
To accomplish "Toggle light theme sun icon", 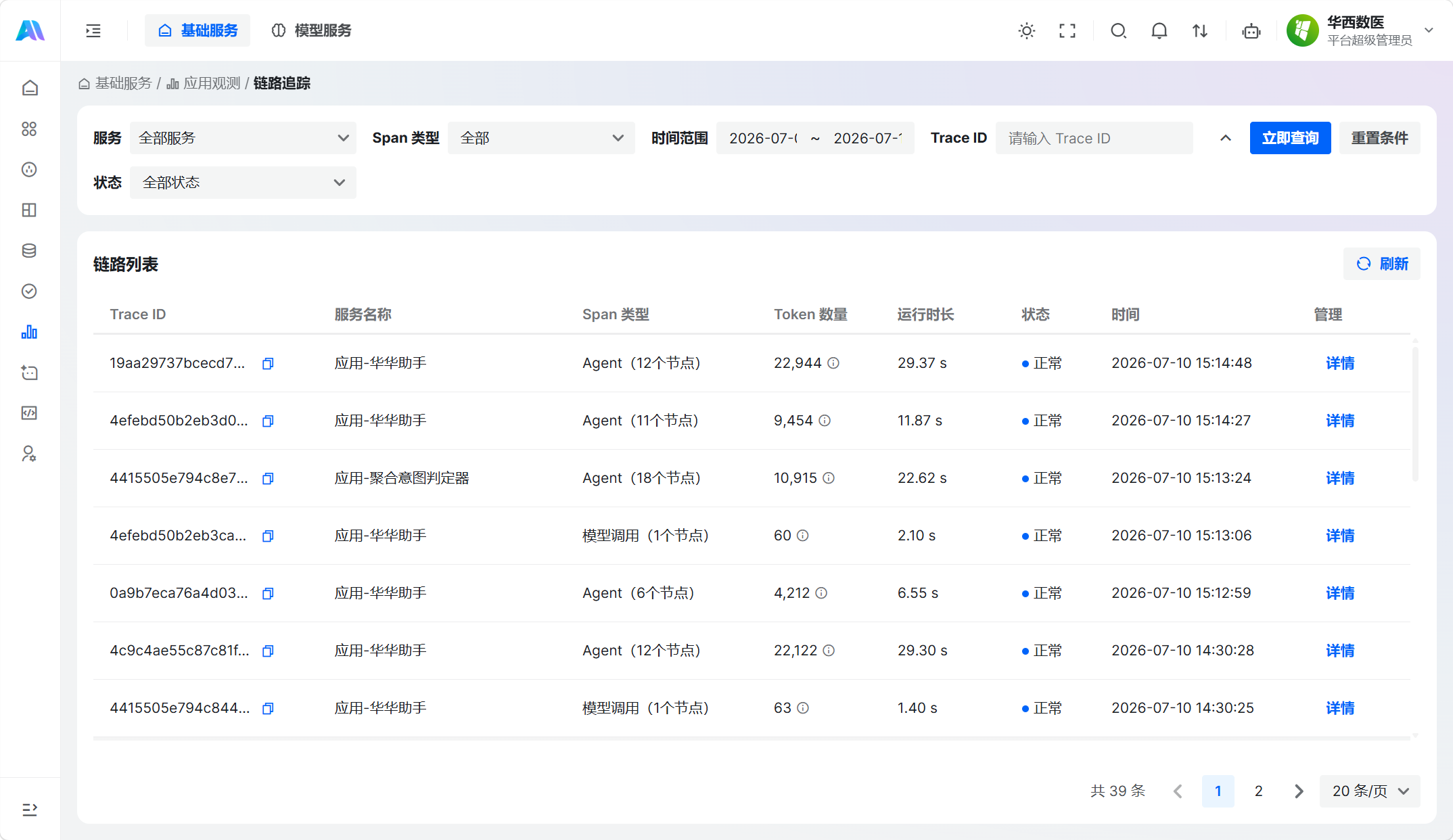I will coord(1027,30).
